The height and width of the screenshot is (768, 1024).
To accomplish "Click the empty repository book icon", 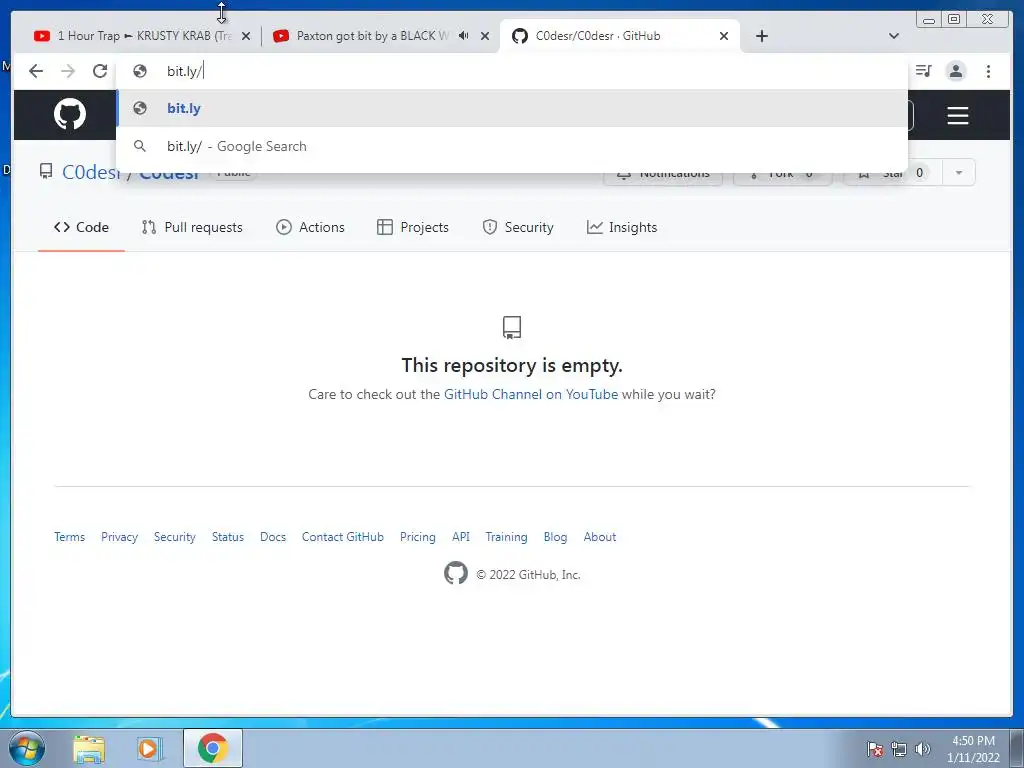I will 512,327.
